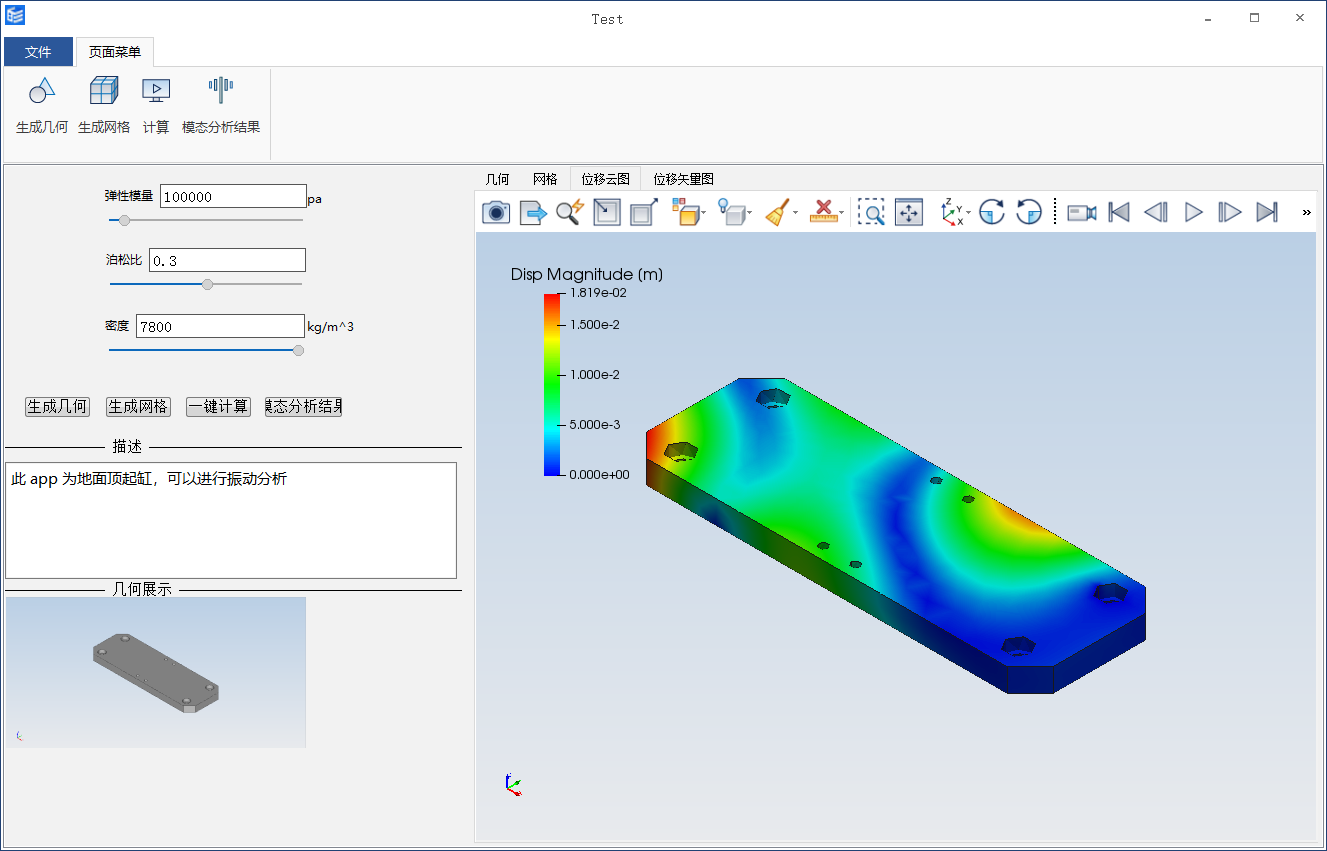Adjust the 弹性模量 slider handle

(124, 220)
